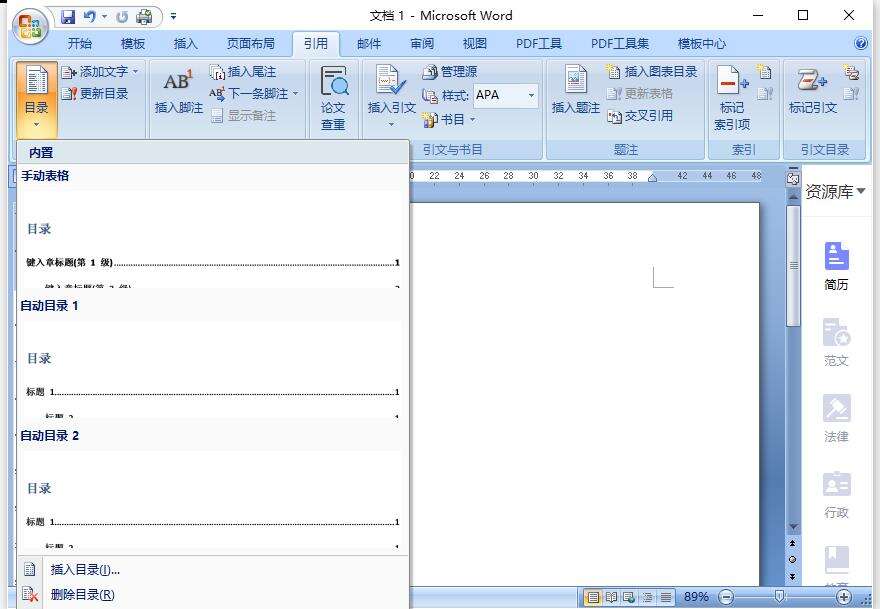Open the APA style combo box
Image resolution: width=880 pixels, height=609 pixels.
506,95
